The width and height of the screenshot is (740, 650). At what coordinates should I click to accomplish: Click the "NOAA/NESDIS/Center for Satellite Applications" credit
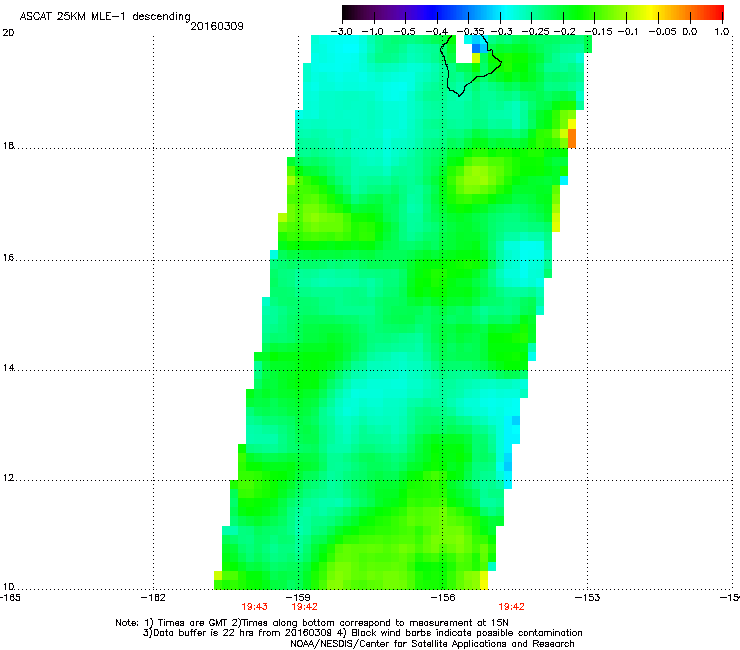pos(432,644)
